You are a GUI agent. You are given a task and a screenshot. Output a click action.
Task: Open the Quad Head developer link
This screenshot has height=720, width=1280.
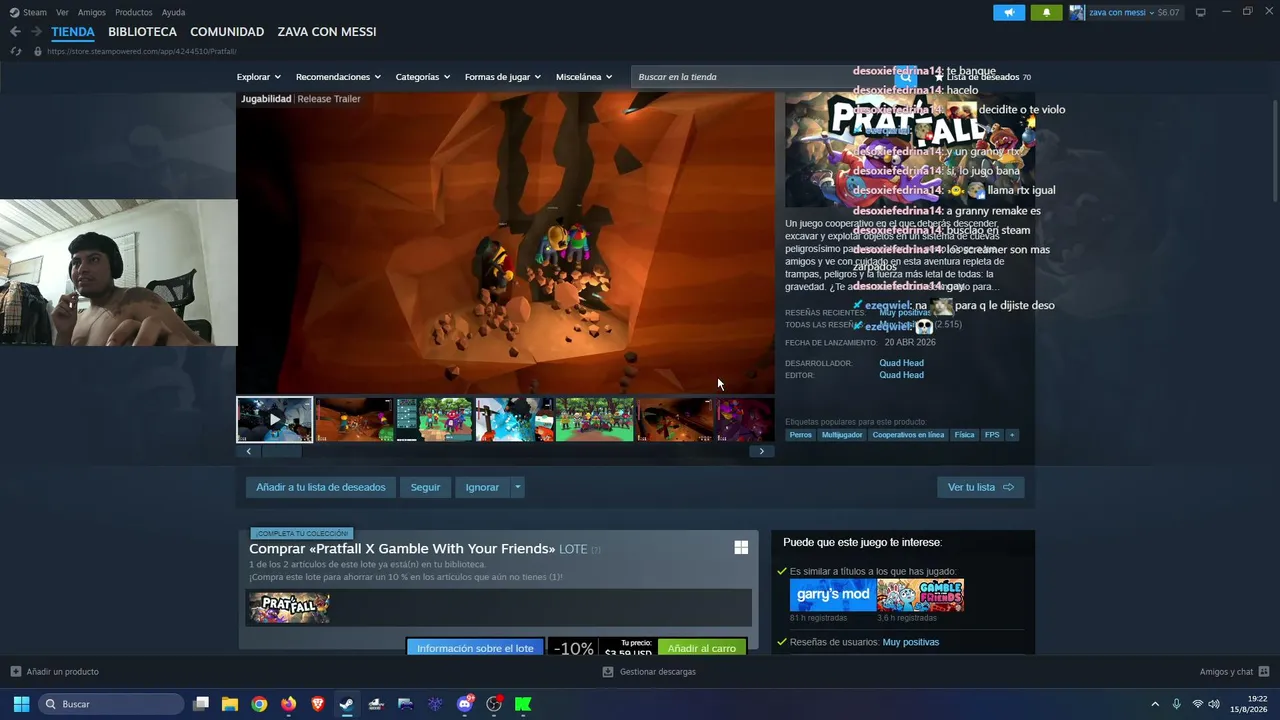[x=901, y=363]
